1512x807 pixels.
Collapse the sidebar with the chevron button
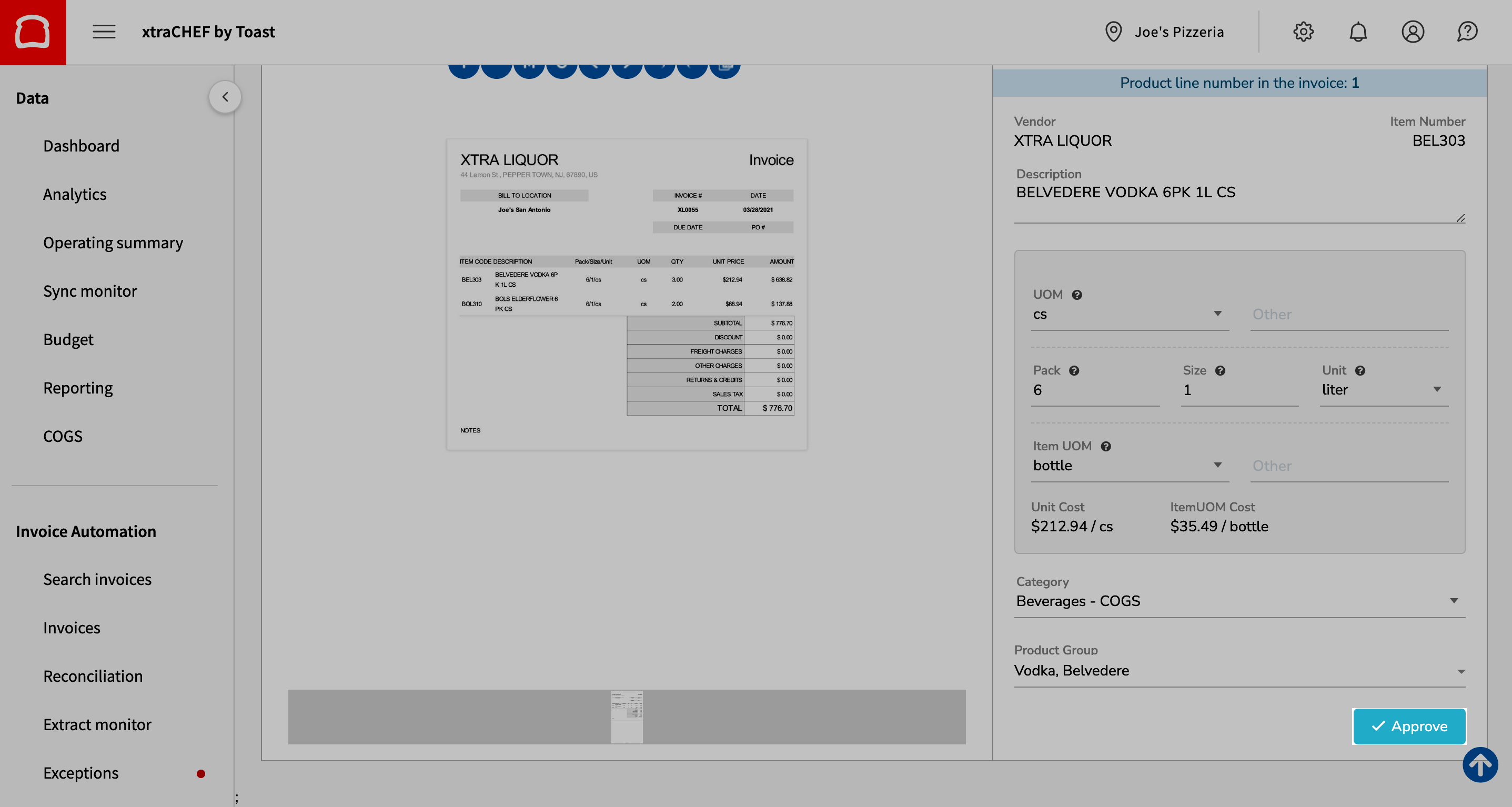[x=225, y=97]
